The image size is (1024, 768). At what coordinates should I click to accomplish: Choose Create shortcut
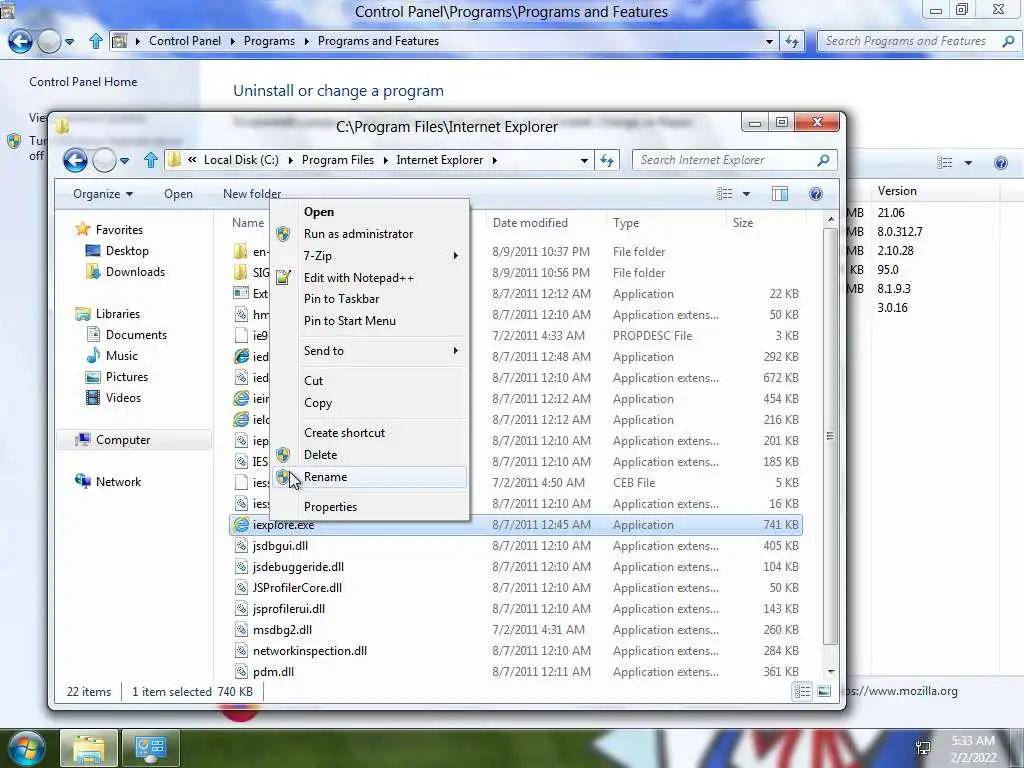coord(370,432)
